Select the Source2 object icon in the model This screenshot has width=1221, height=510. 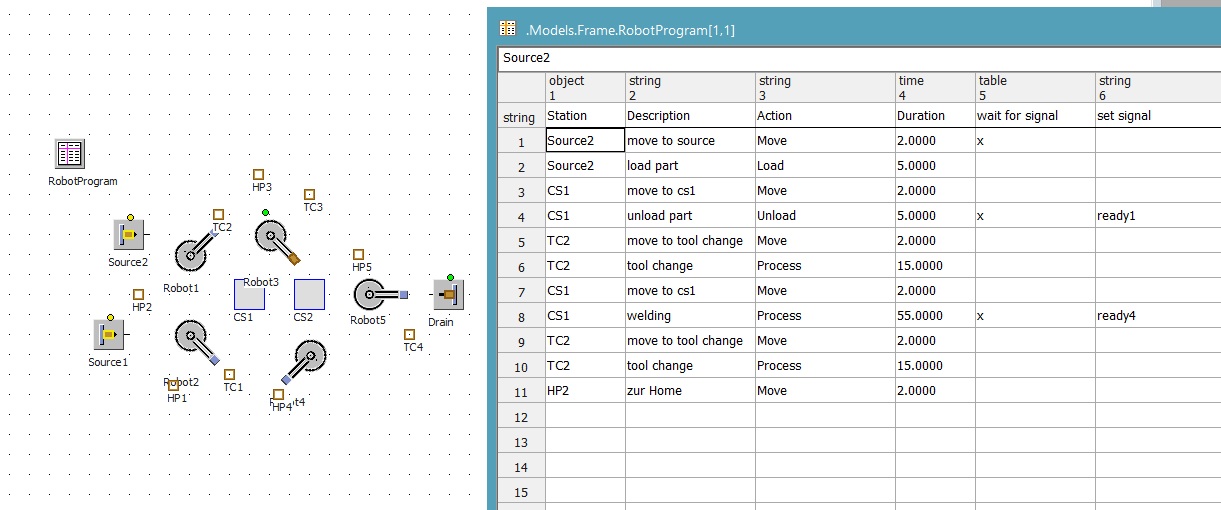click(128, 235)
